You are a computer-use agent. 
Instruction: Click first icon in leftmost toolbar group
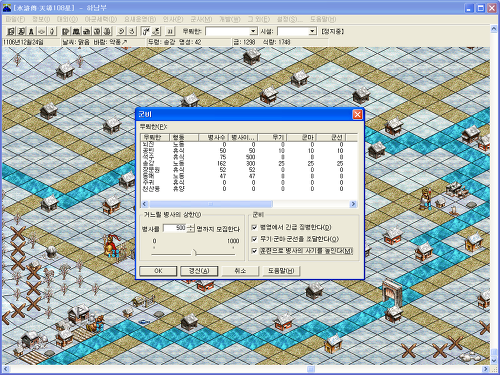(11, 31)
